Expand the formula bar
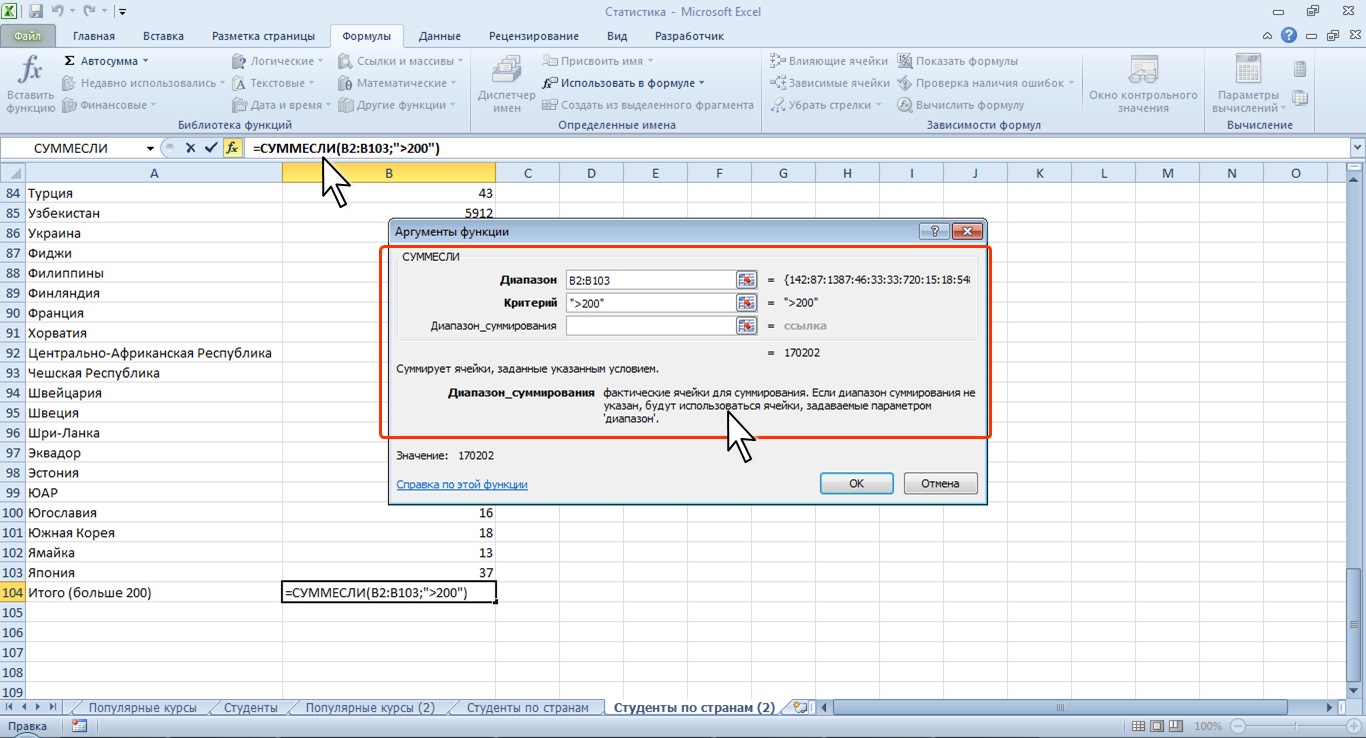 (1357, 148)
